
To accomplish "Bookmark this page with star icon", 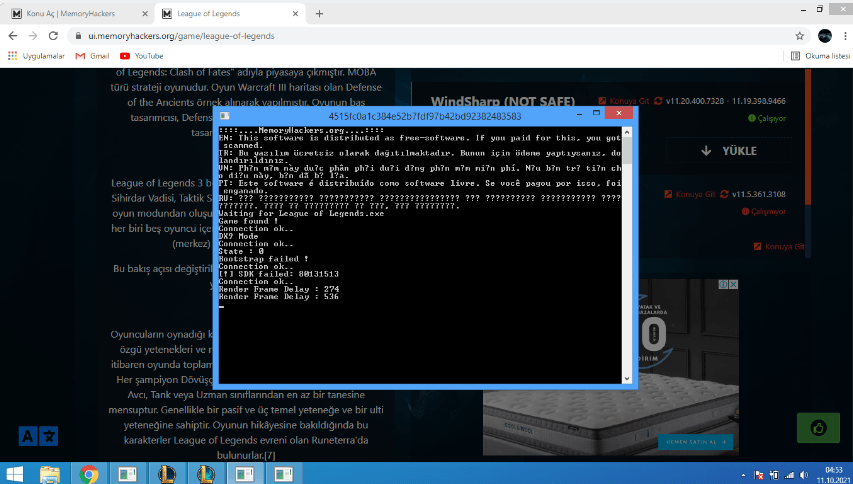I will coord(799,36).
